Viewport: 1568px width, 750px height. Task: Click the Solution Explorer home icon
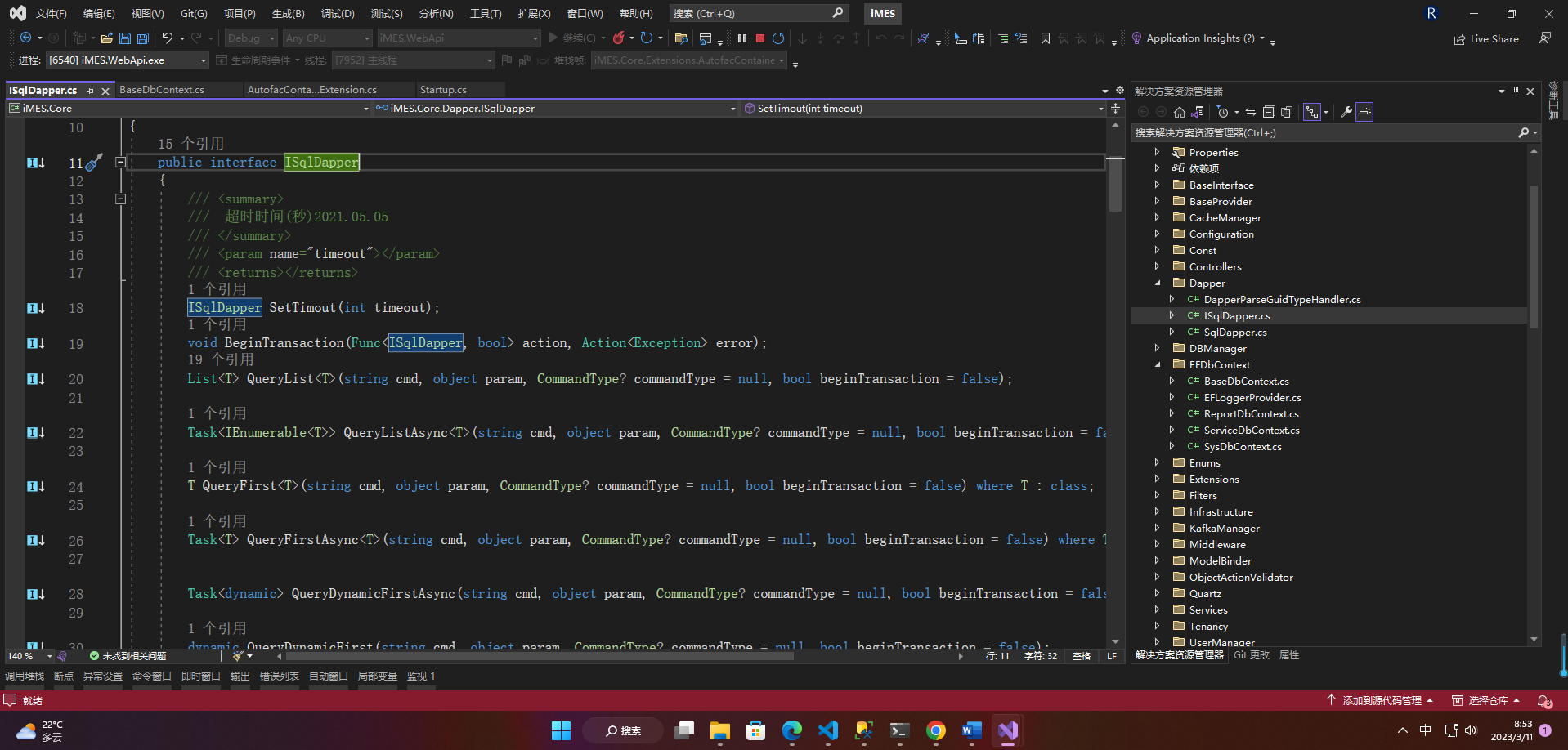1179,112
